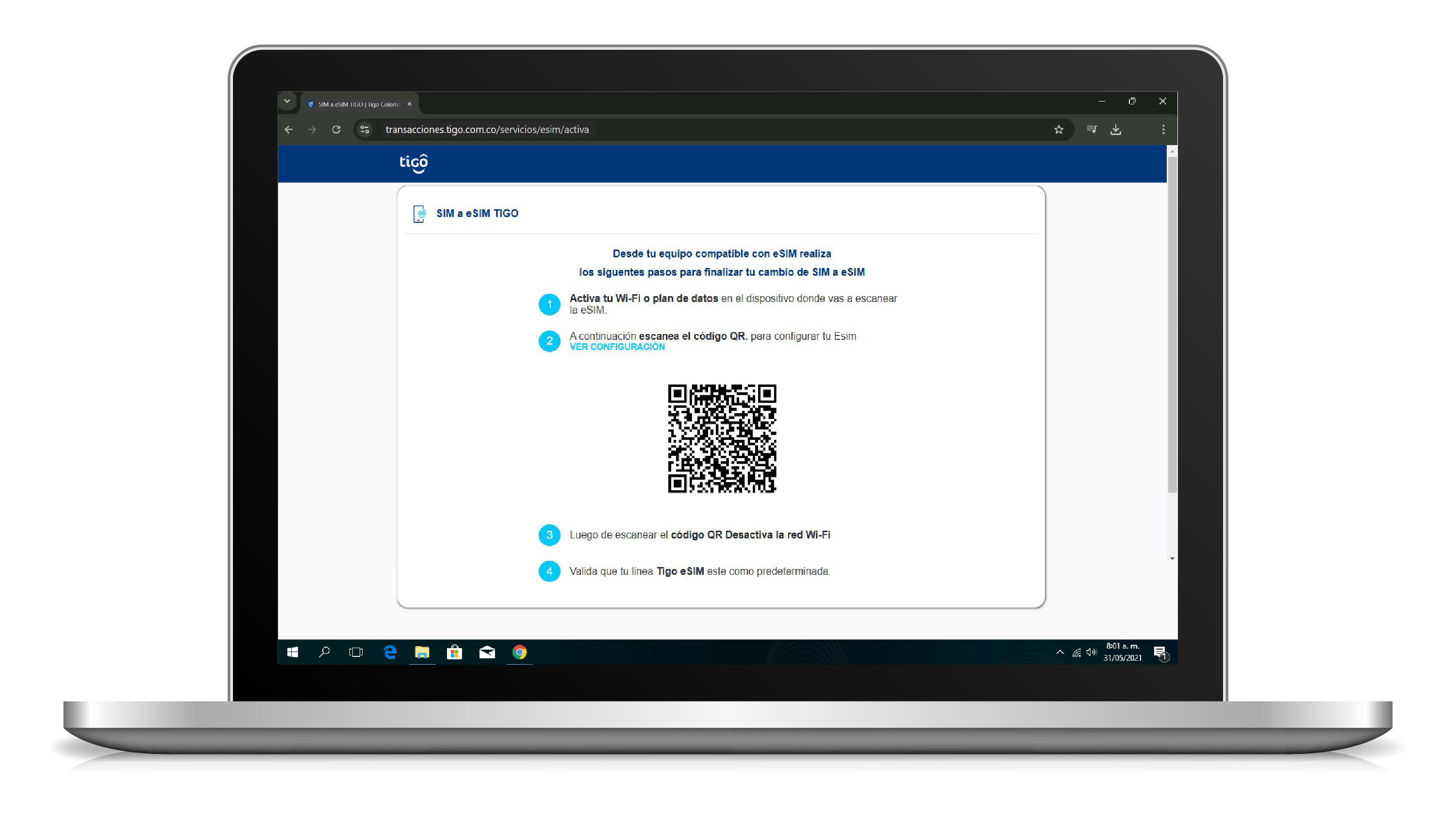Bookmark this page with the star icon
The width and height of the screenshot is (1456, 820).
[x=1059, y=130]
